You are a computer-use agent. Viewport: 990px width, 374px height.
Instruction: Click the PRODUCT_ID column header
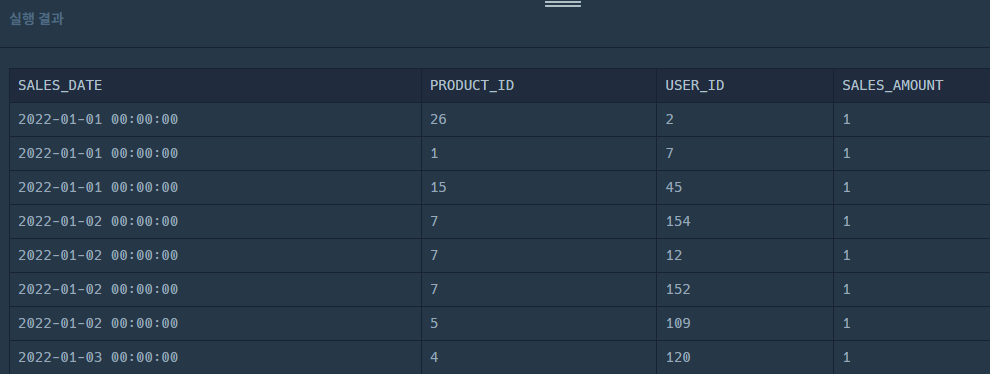point(539,85)
